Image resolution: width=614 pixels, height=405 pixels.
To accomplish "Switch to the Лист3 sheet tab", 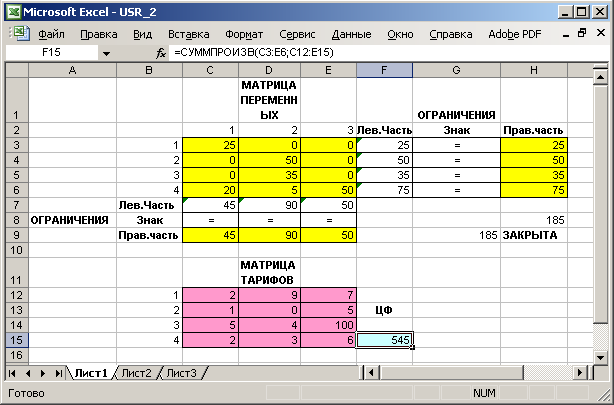I will 181,373.
